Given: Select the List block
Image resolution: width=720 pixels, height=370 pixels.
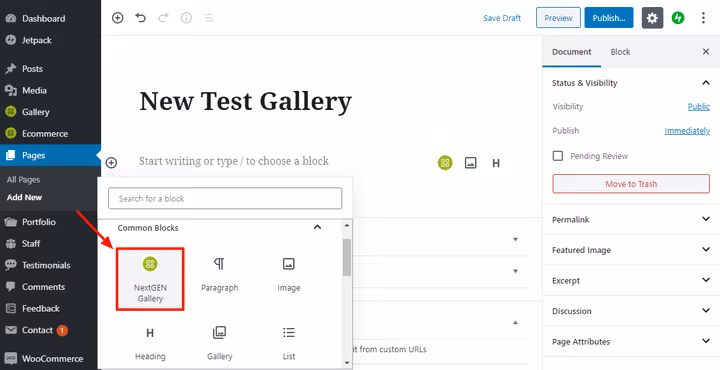Looking at the screenshot, I should 289,343.
